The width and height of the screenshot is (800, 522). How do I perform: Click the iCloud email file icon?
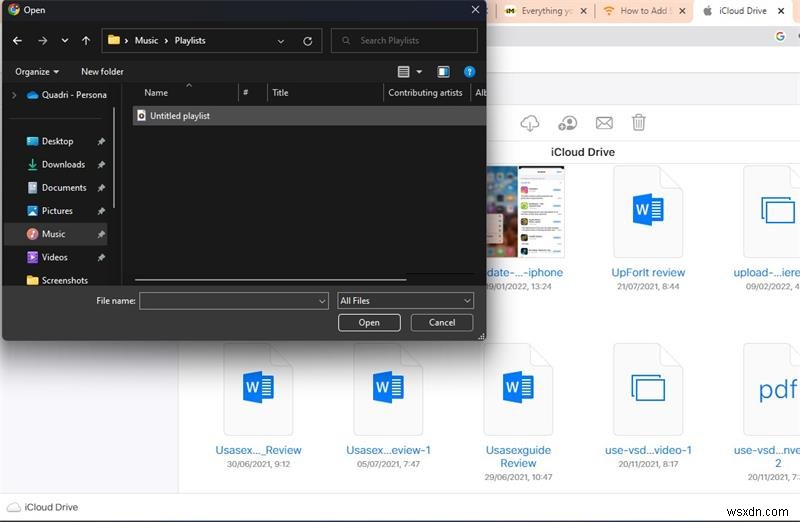[x=604, y=123]
